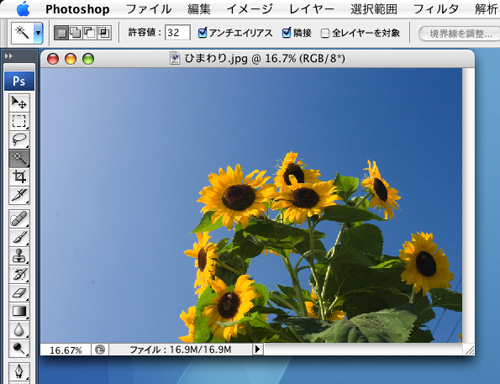Click the Ps logo in toolbox
This screenshot has height=384, width=500.
(x=19, y=81)
